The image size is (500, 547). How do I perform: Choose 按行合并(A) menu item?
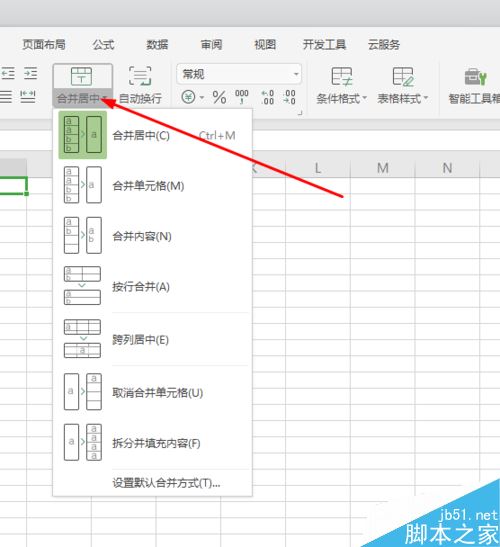coord(152,286)
